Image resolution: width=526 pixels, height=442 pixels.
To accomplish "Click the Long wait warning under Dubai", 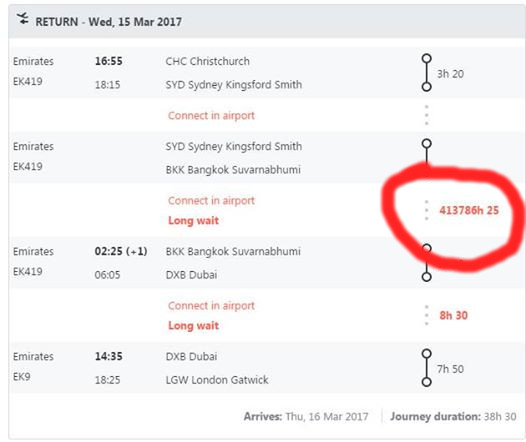I will tap(194, 325).
